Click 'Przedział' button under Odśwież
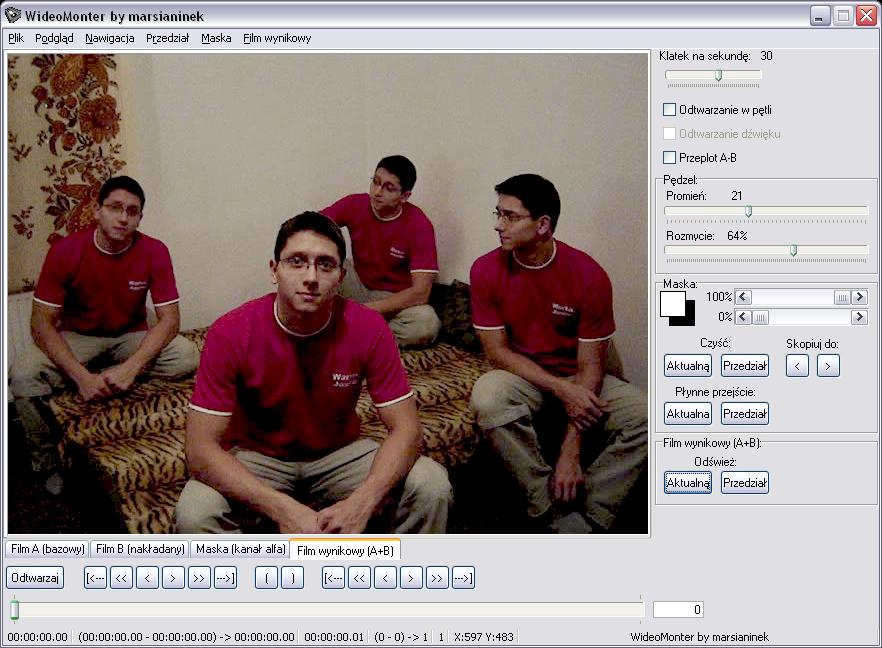The width and height of the screenshot is (882, 648). point(744,483)
